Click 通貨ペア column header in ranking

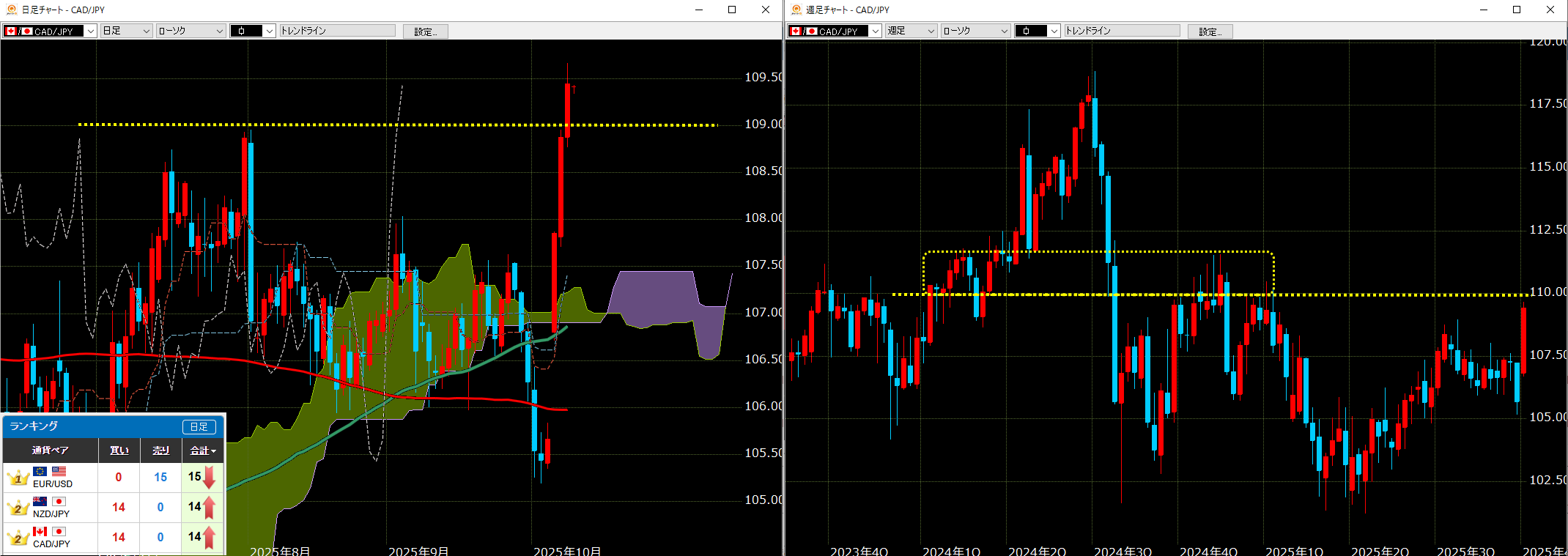(50, 451)
